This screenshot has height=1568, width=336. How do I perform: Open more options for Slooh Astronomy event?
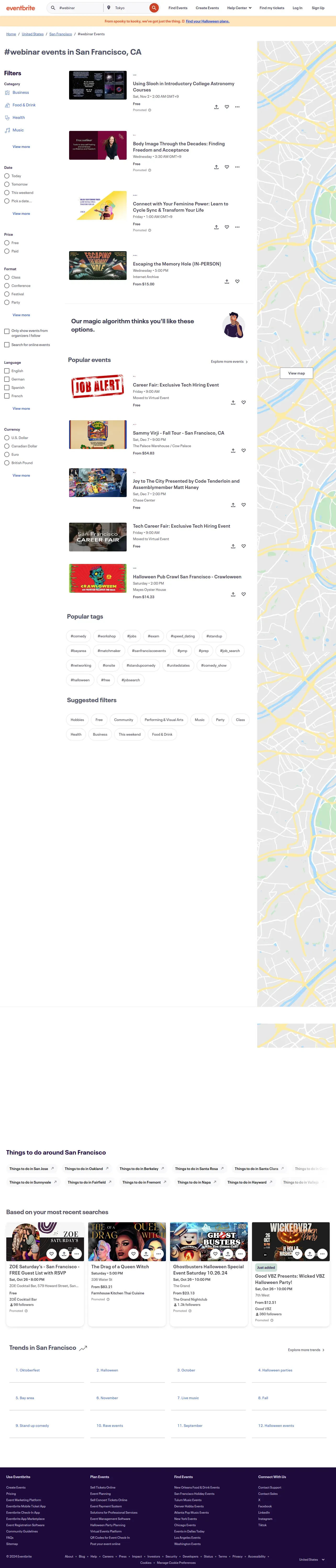coord(237,107)
